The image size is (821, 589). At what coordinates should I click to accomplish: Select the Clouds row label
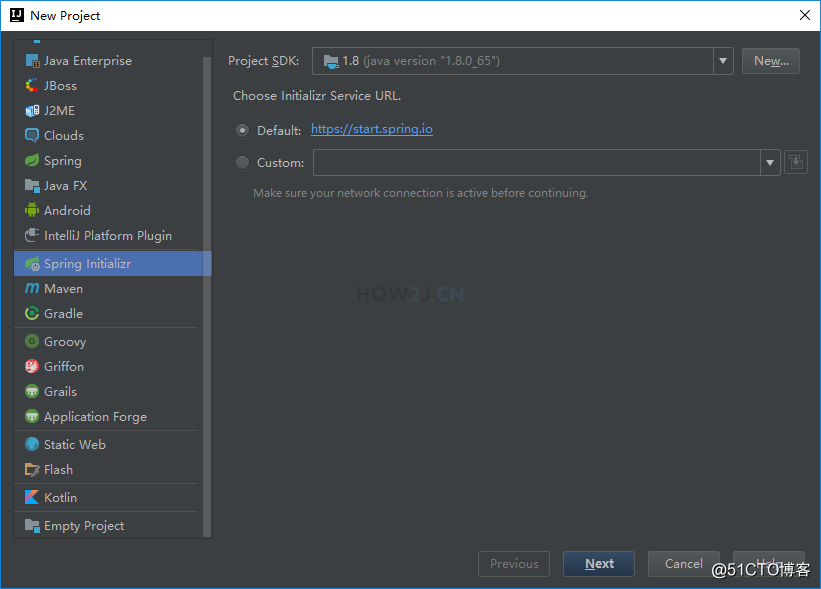pyautogui.click(x=64, y=136)
